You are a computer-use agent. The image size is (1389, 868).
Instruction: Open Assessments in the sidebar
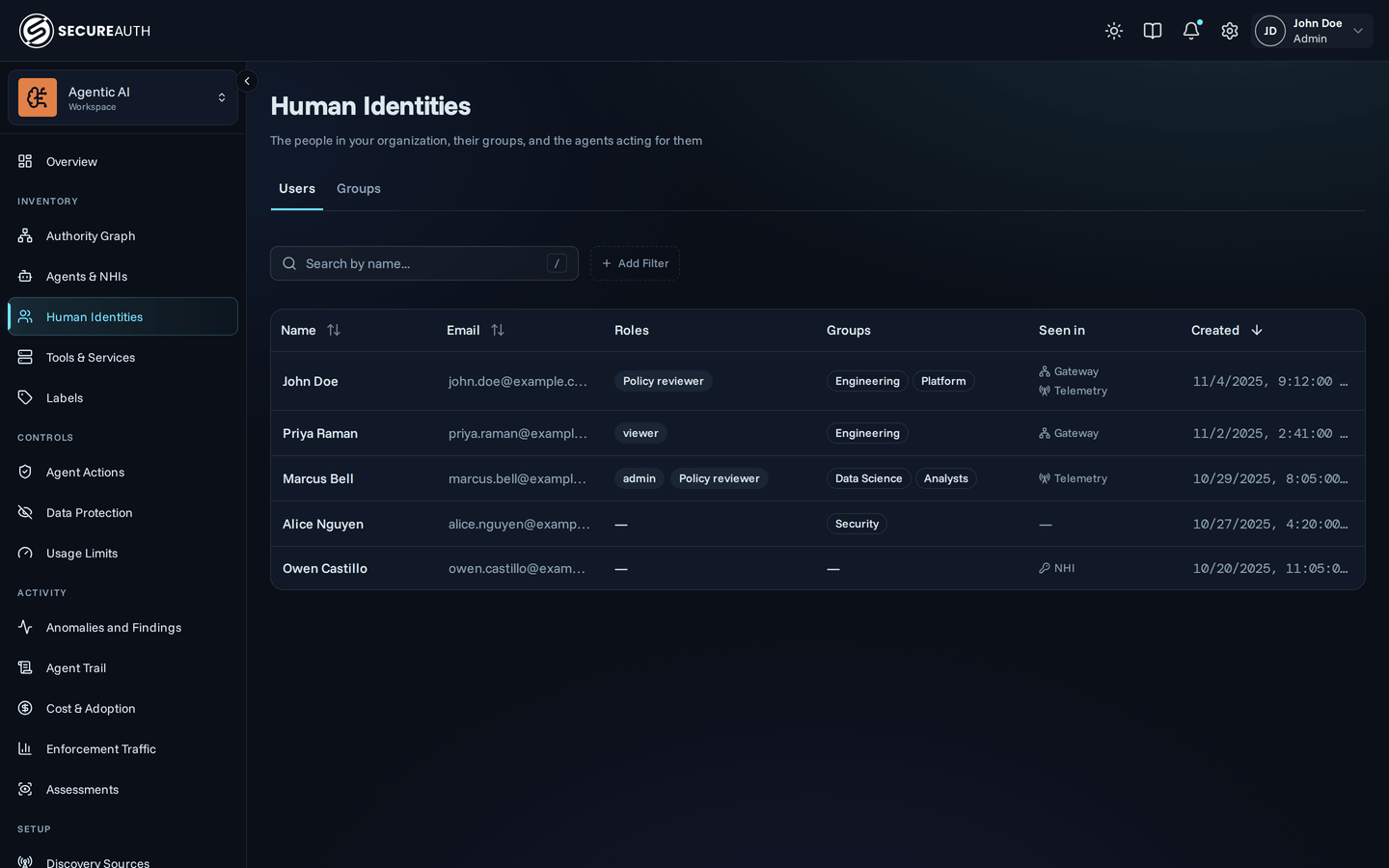pyautogui.click(x=123, y=789)
